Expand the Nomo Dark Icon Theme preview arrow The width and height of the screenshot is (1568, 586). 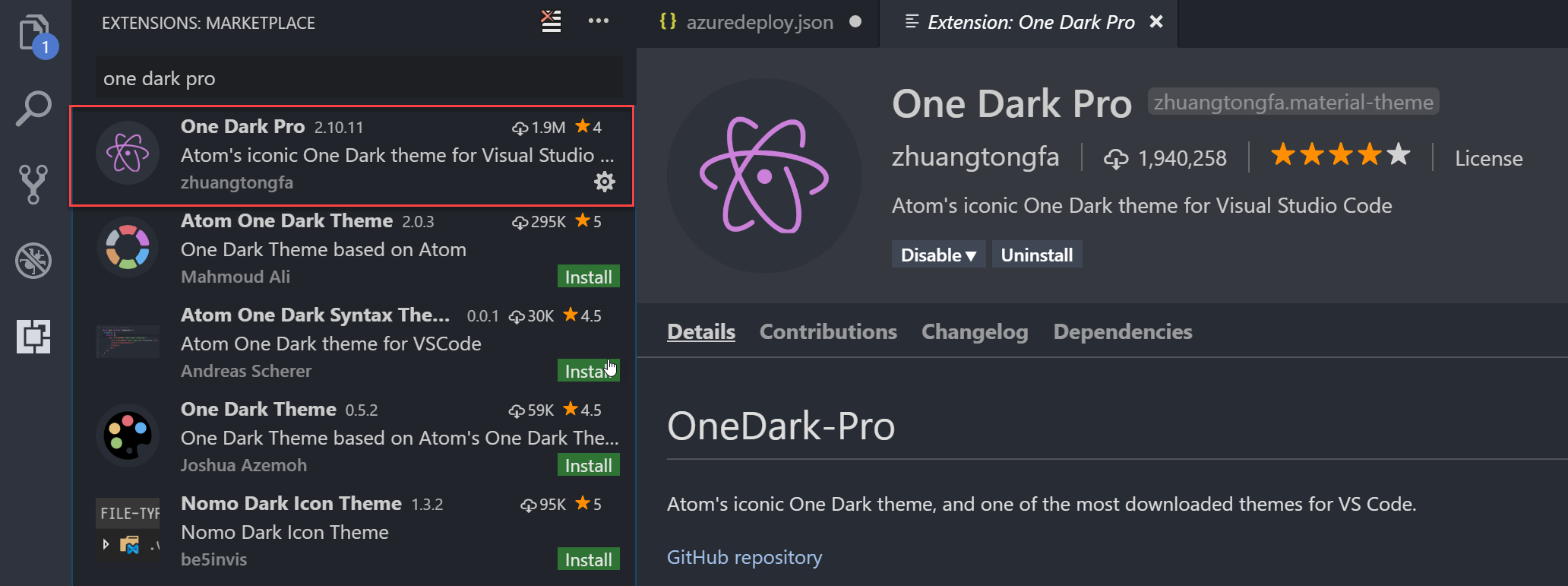(x=106, y=544)
